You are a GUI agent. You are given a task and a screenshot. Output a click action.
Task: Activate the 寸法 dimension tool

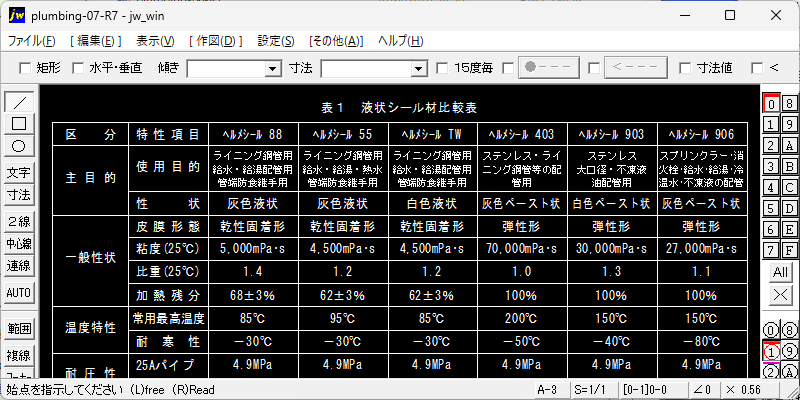click(x=19, y=195)
